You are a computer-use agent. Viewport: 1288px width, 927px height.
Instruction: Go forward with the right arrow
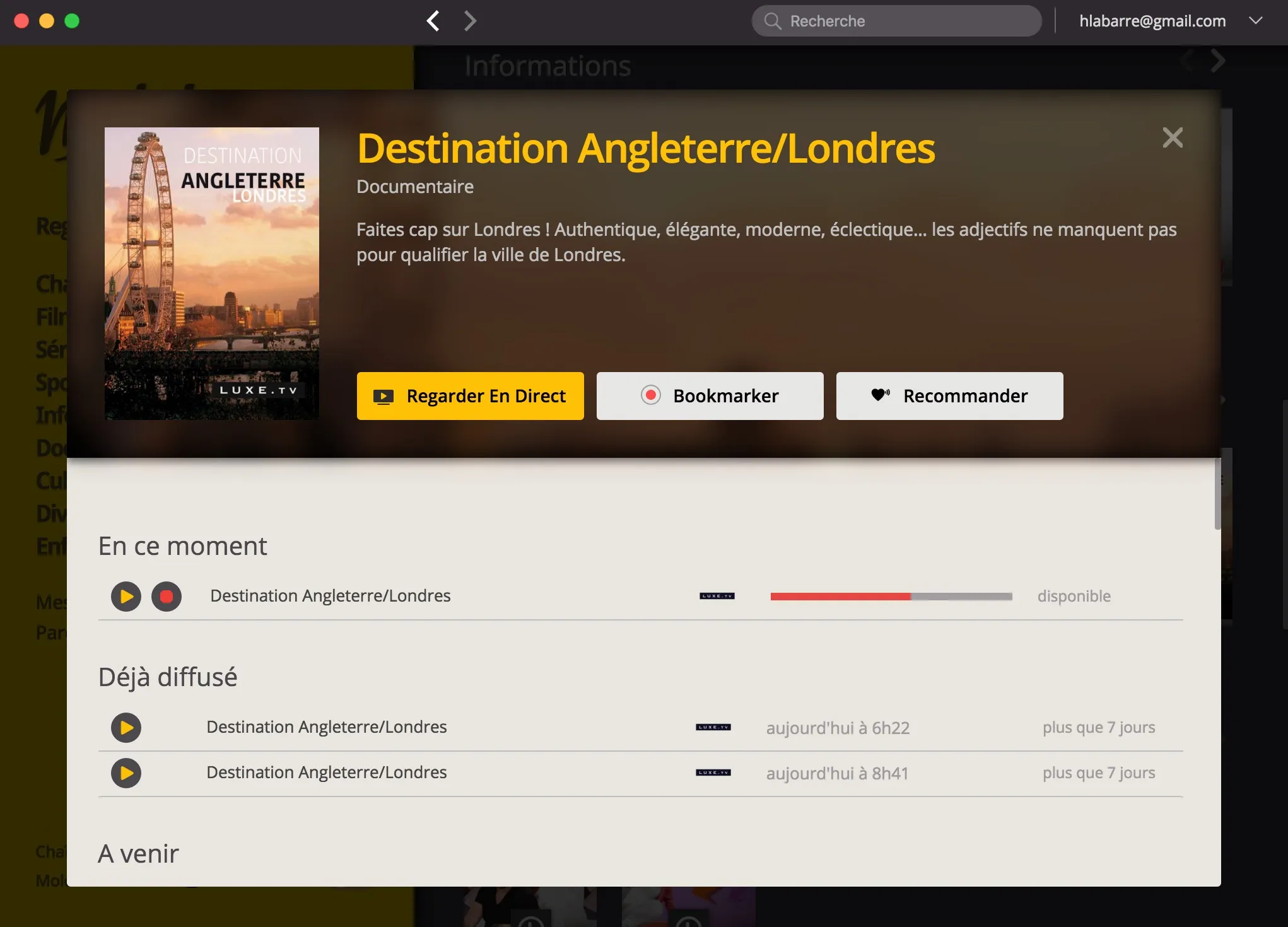point(470,21)
